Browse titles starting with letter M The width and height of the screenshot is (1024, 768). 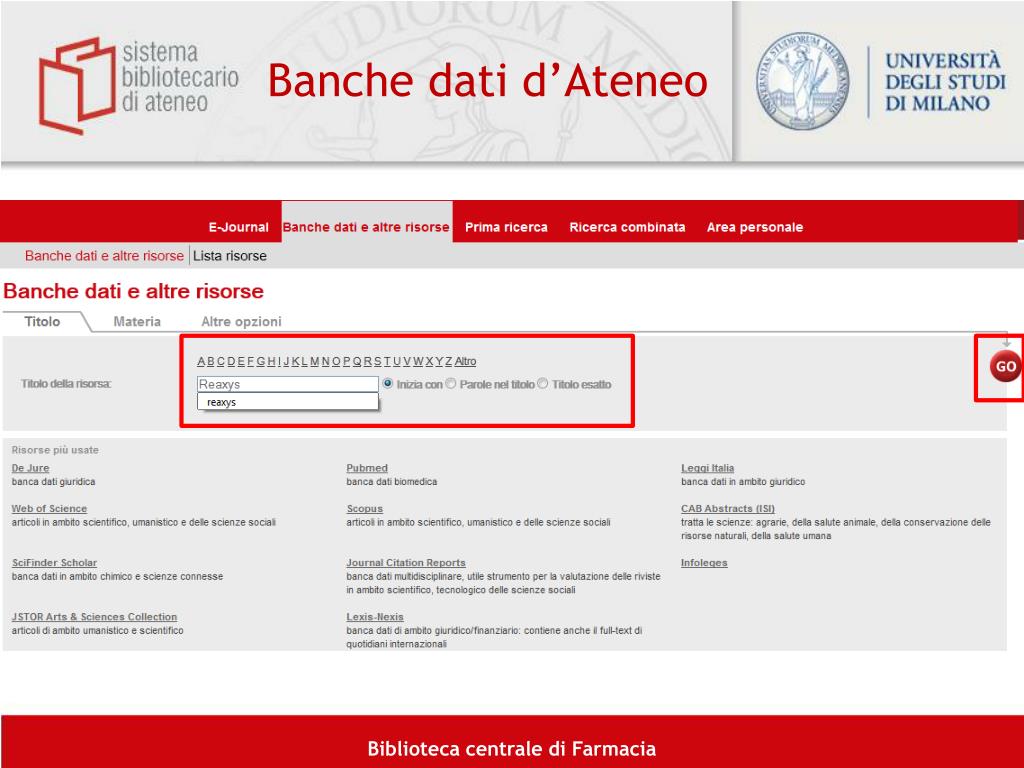click(315, 361)
